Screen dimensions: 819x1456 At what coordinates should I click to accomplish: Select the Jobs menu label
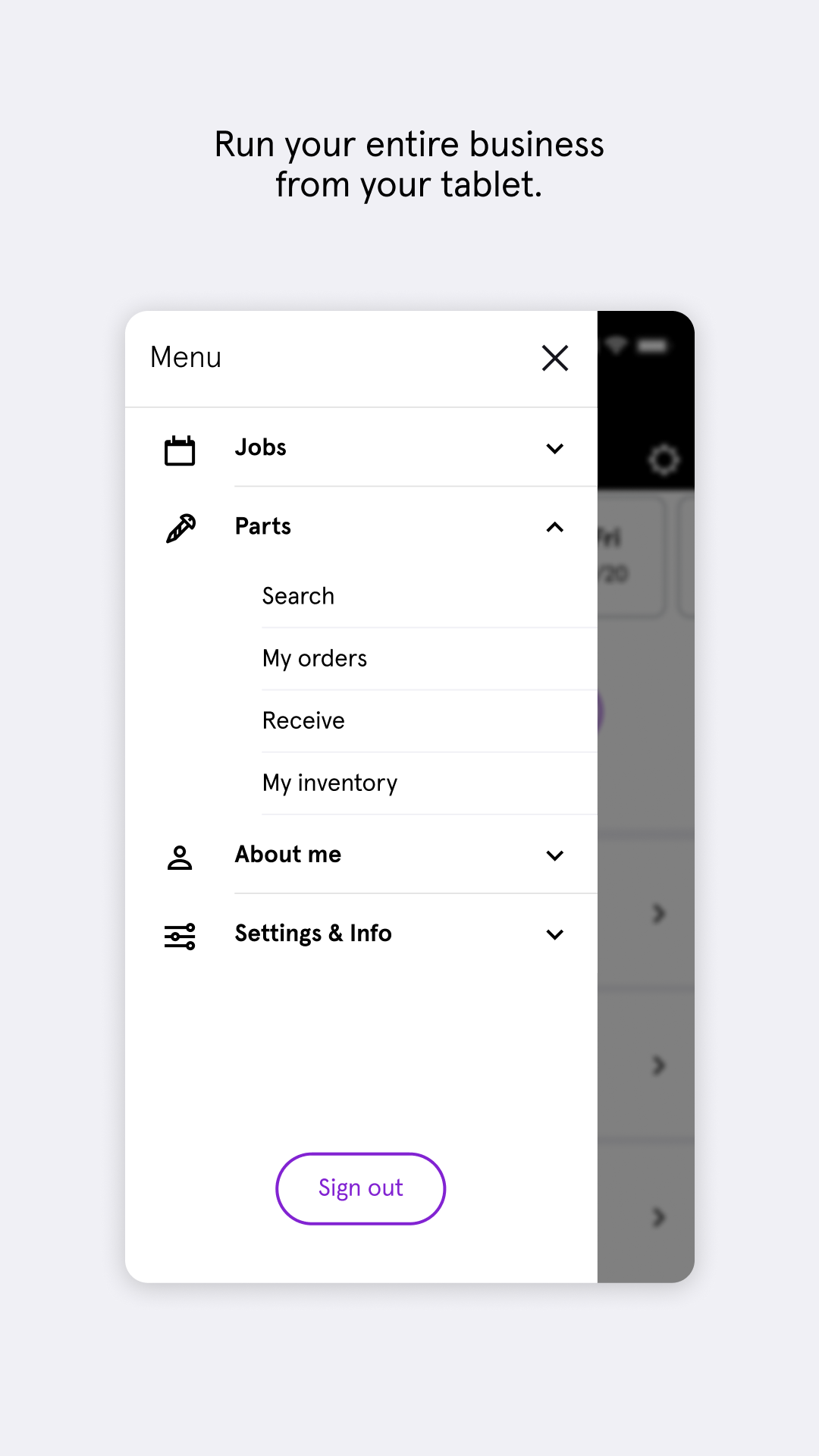point(261,447)
